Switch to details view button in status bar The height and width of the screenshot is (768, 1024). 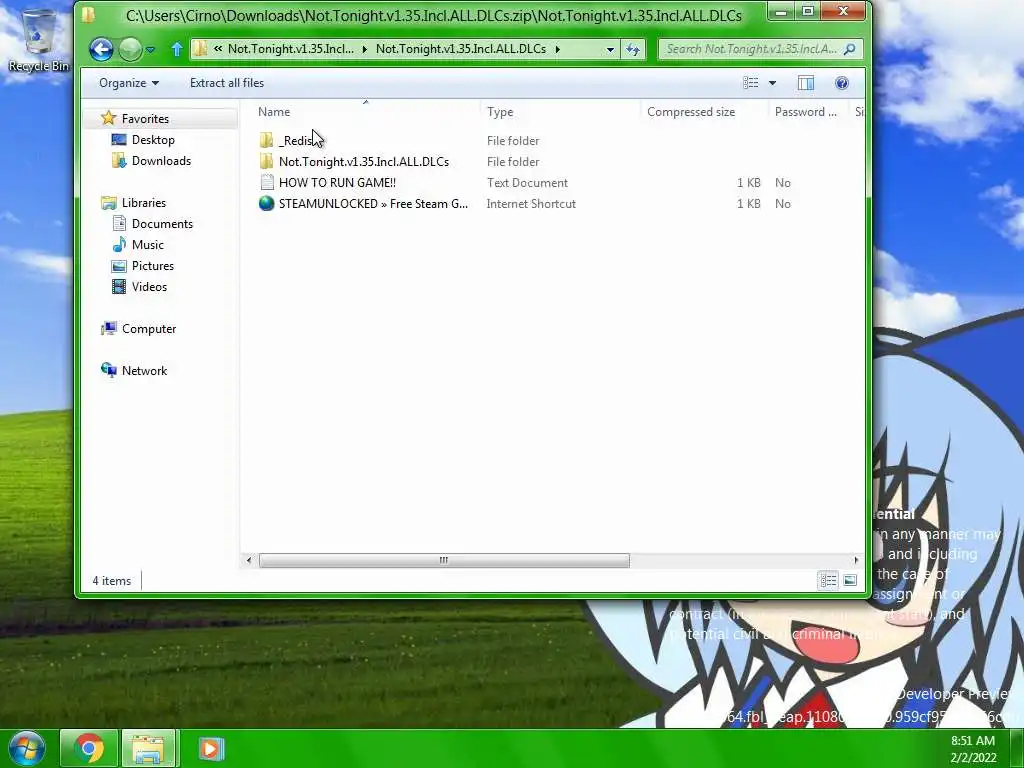(828, 580)
